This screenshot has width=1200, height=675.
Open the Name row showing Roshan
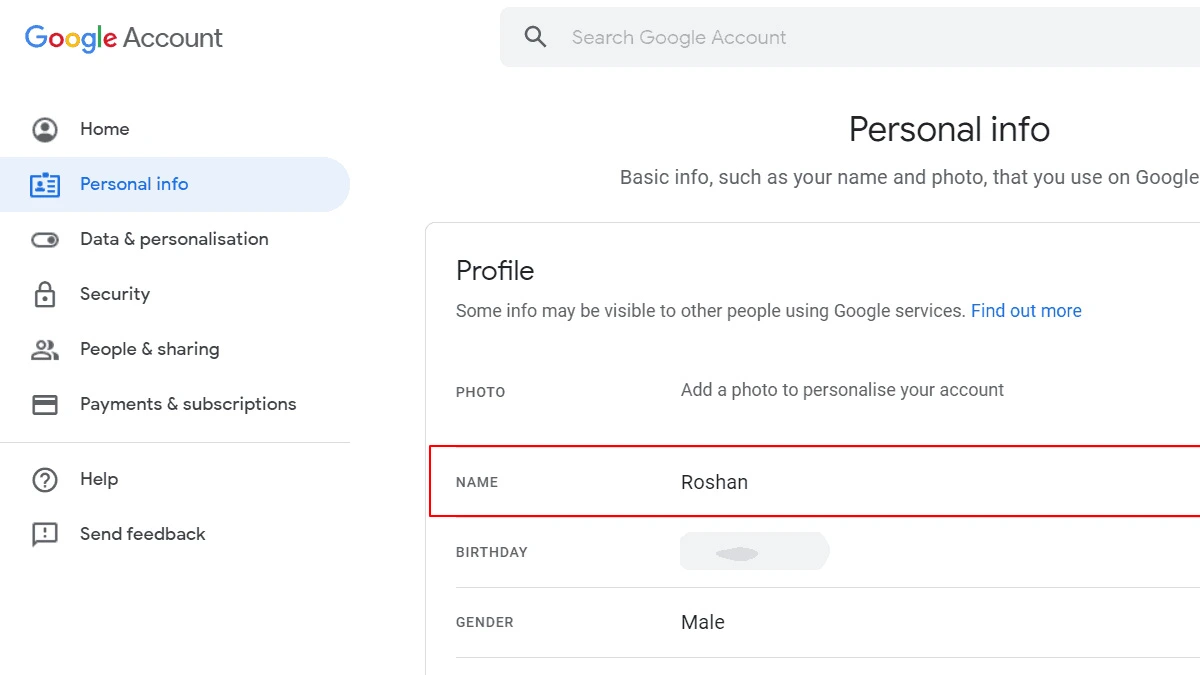coord(815,482)
